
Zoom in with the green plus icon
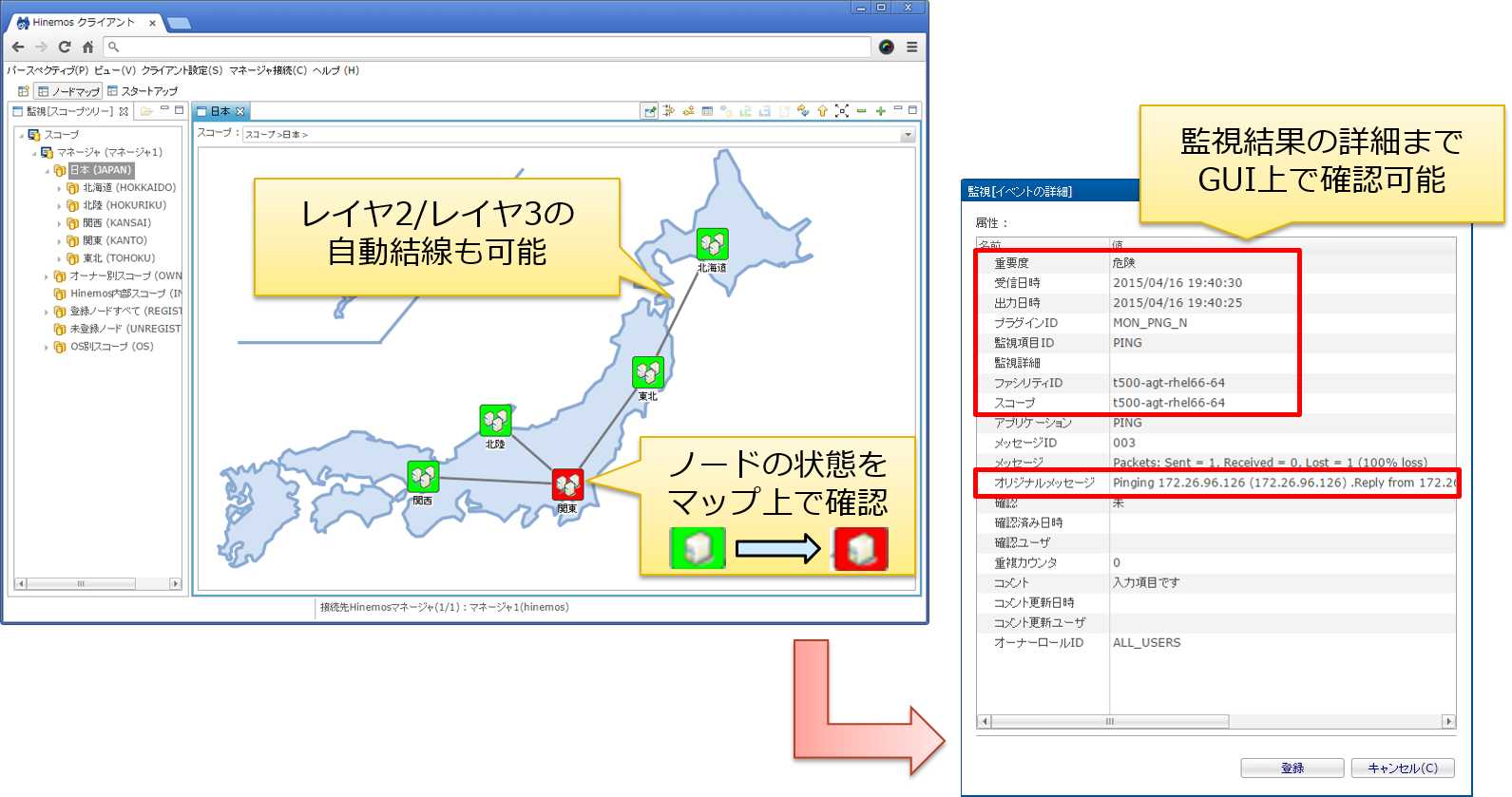point(881,111)
